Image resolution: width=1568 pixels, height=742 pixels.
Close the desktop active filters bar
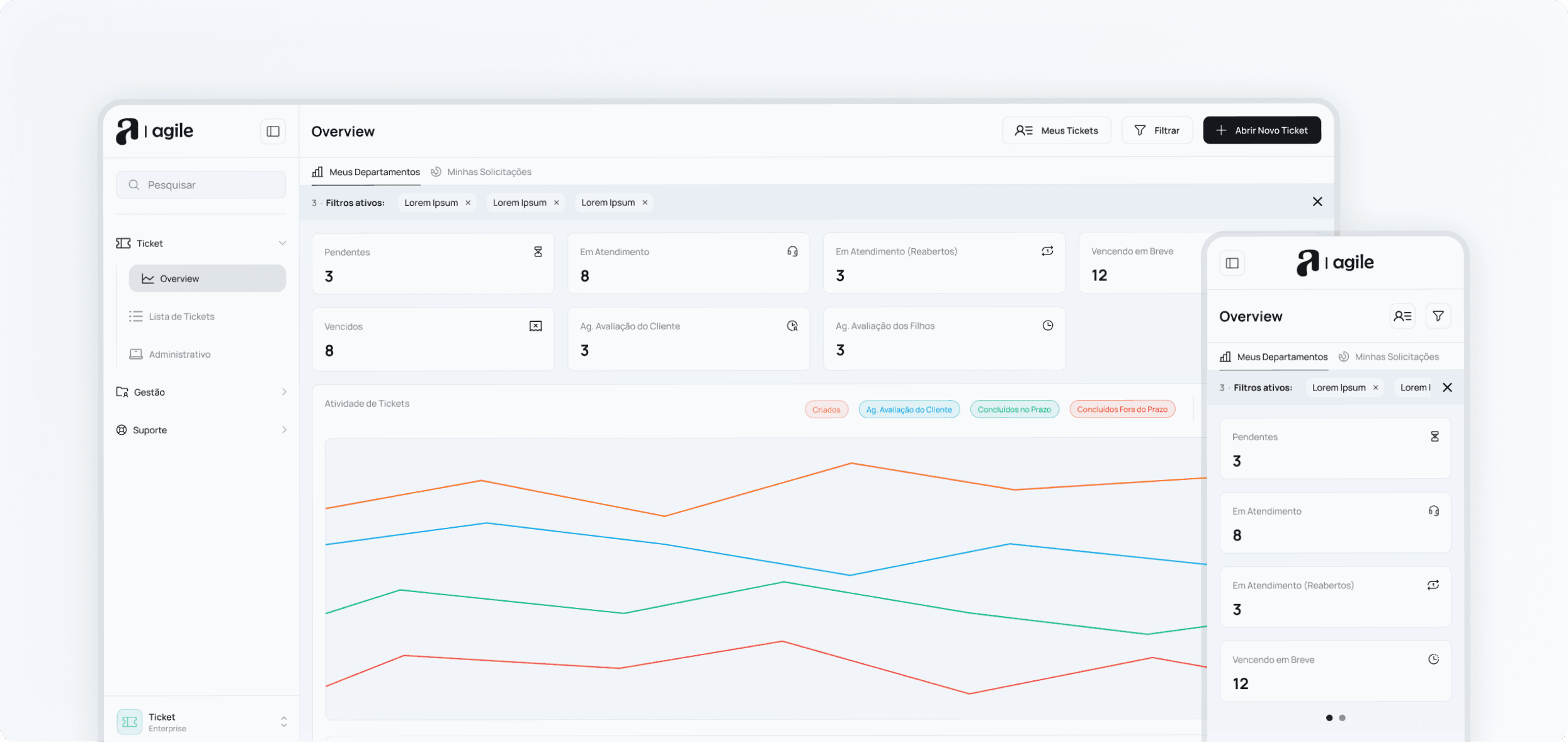(1317, 202)
